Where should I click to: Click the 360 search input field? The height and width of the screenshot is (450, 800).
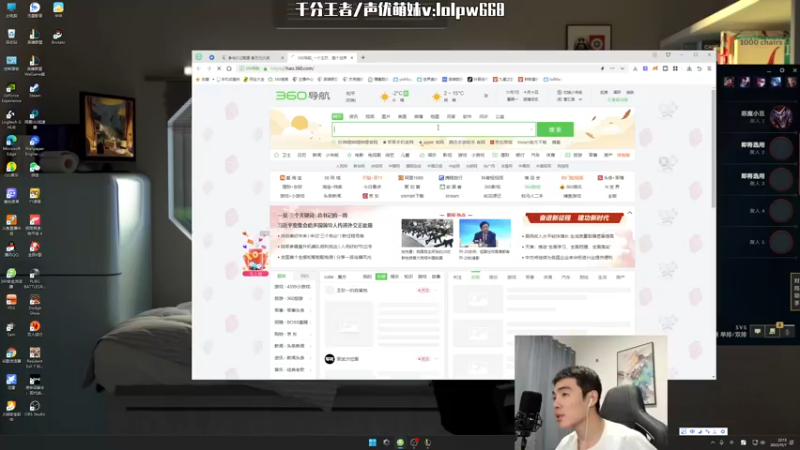[x=434, y=130]
